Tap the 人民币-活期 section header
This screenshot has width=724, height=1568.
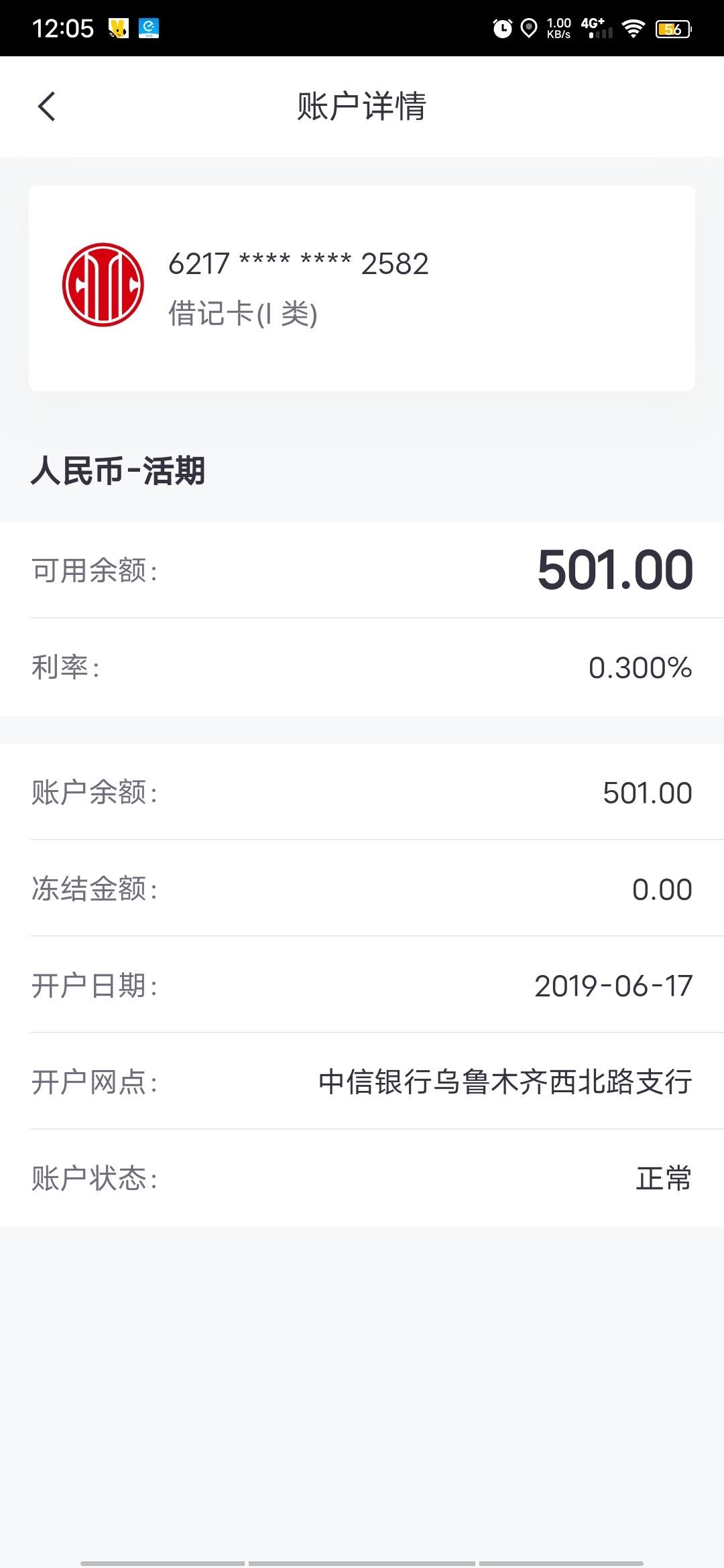(x=118, y=470)
